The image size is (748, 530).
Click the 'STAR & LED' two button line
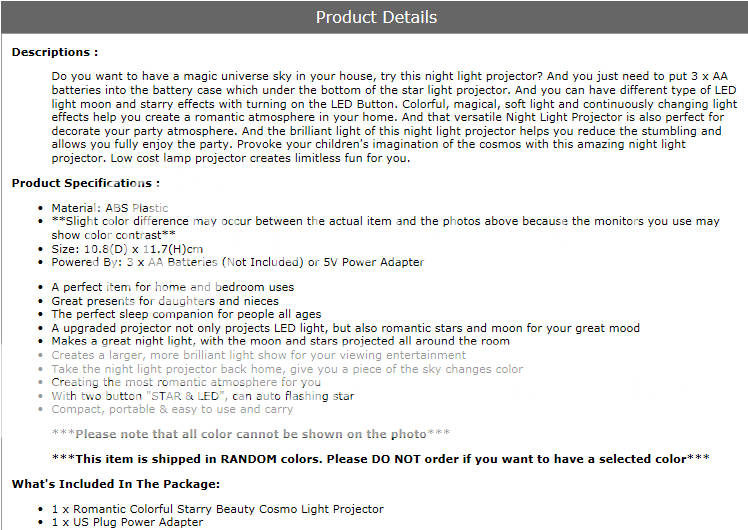click(x=203, y=396)
